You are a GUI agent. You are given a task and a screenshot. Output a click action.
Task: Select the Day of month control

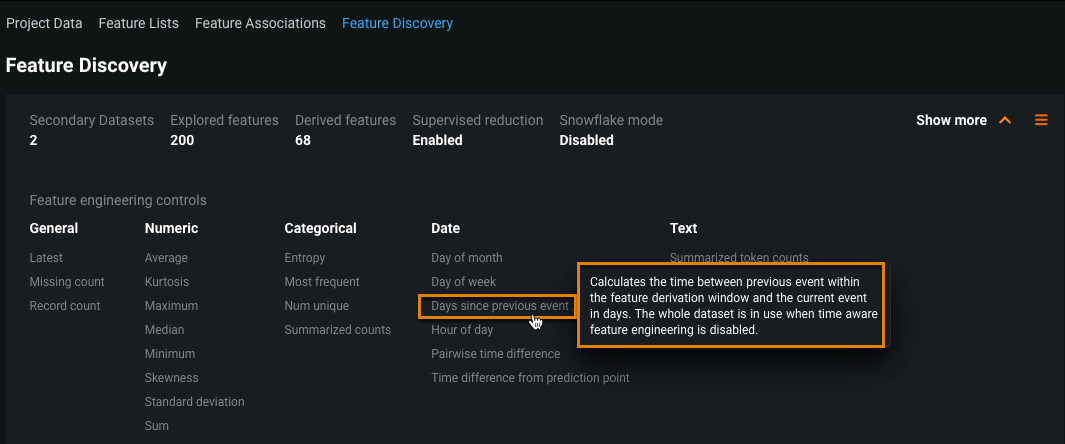pyautogui.click(x=466, y=258)
